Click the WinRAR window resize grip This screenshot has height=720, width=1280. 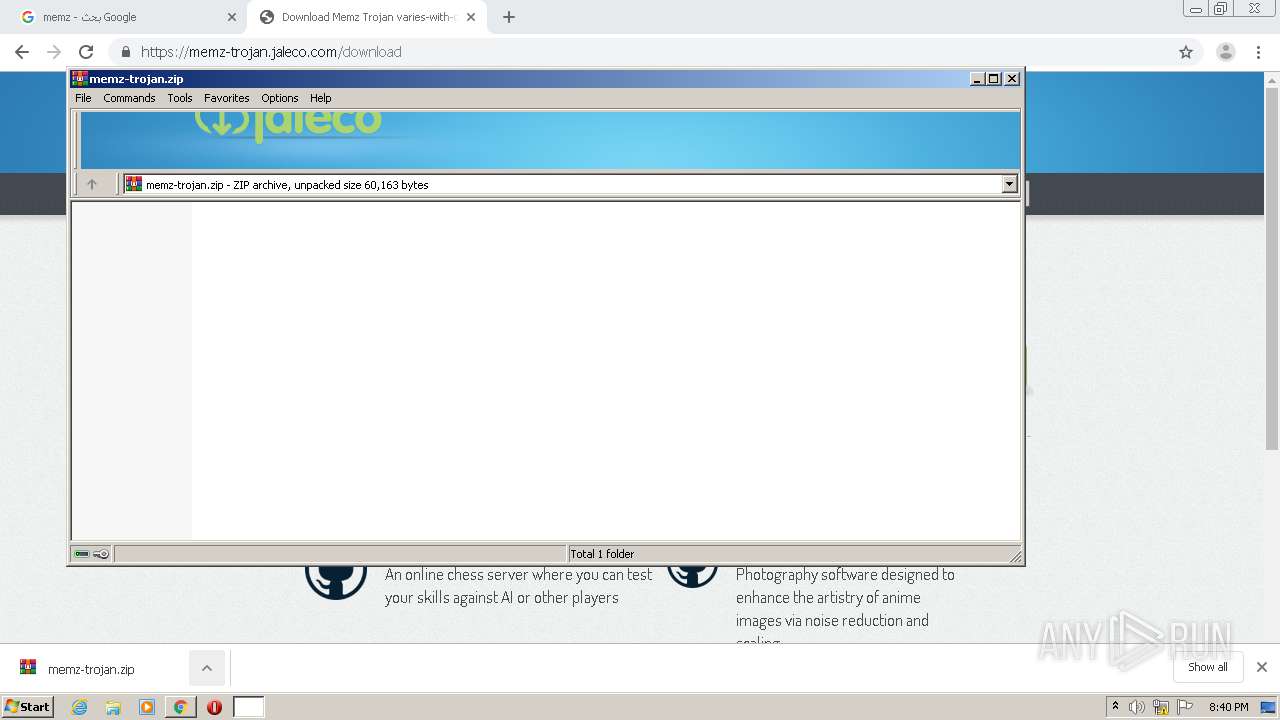[1015, 556]
